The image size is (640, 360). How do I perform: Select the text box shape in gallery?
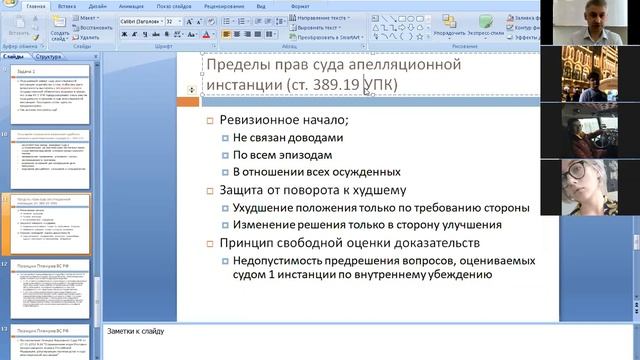pos(375,18)
